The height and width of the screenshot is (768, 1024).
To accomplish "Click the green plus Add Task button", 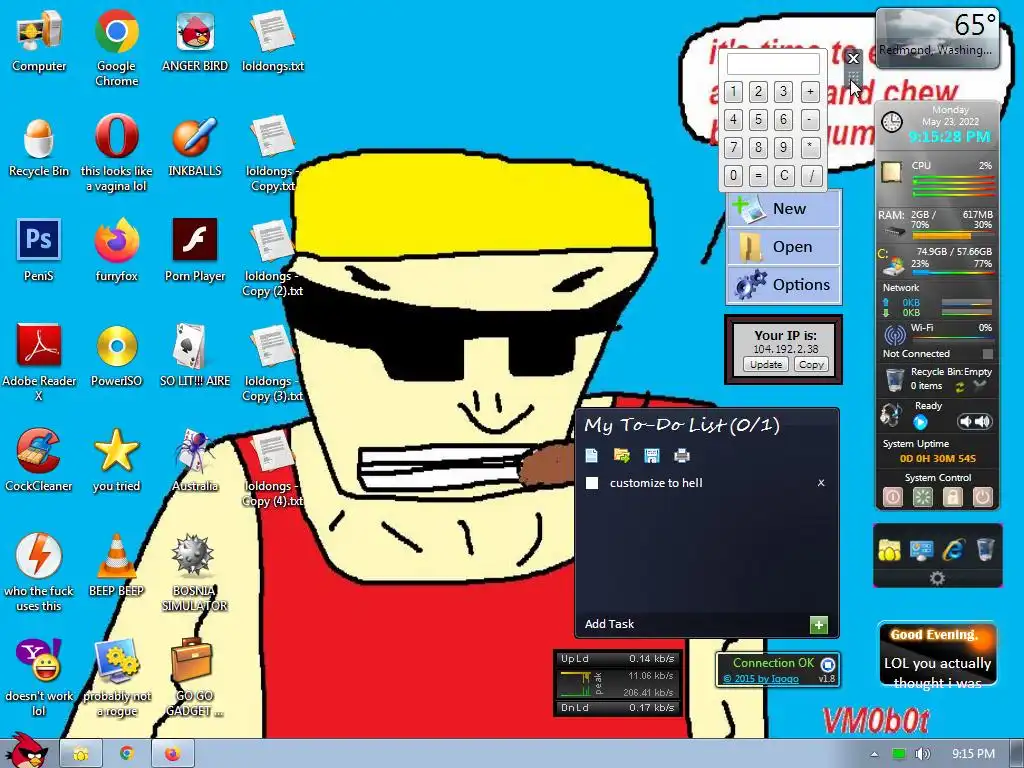I will click(818, 625).
